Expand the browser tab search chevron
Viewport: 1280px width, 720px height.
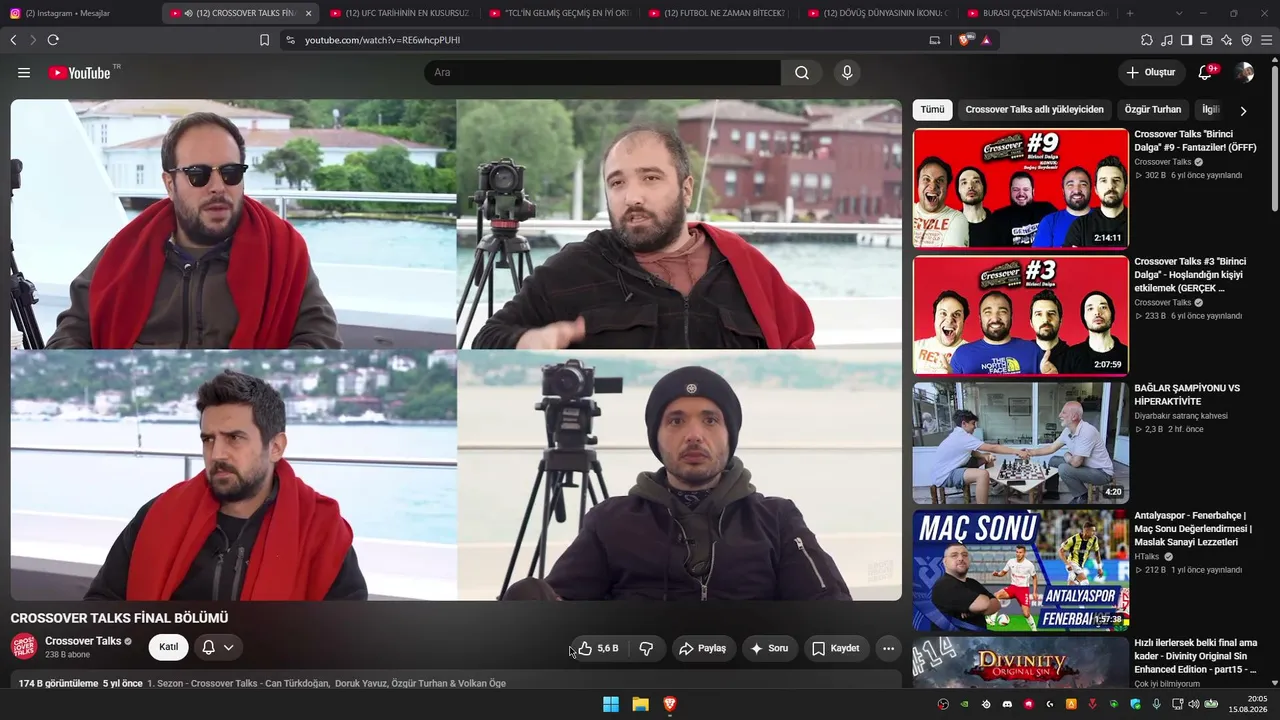(x=1179, y=13)
